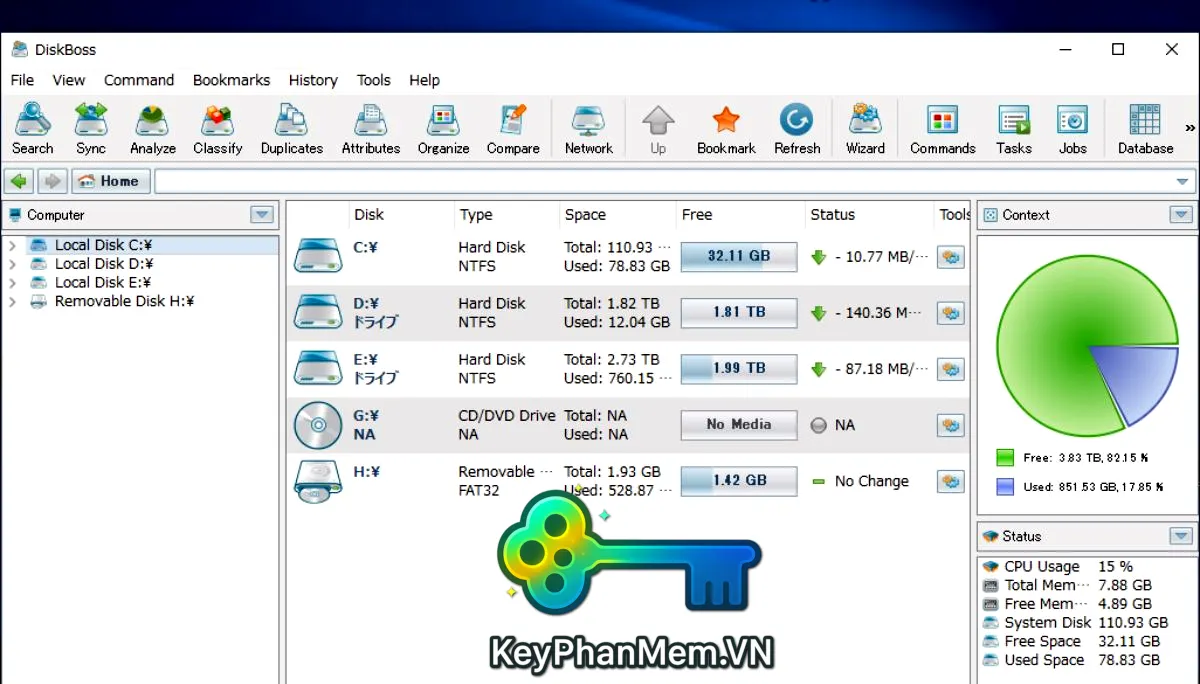Open the Wizard tool
Viewport: 1200px width, 684px height.
(x=865, y=129)
